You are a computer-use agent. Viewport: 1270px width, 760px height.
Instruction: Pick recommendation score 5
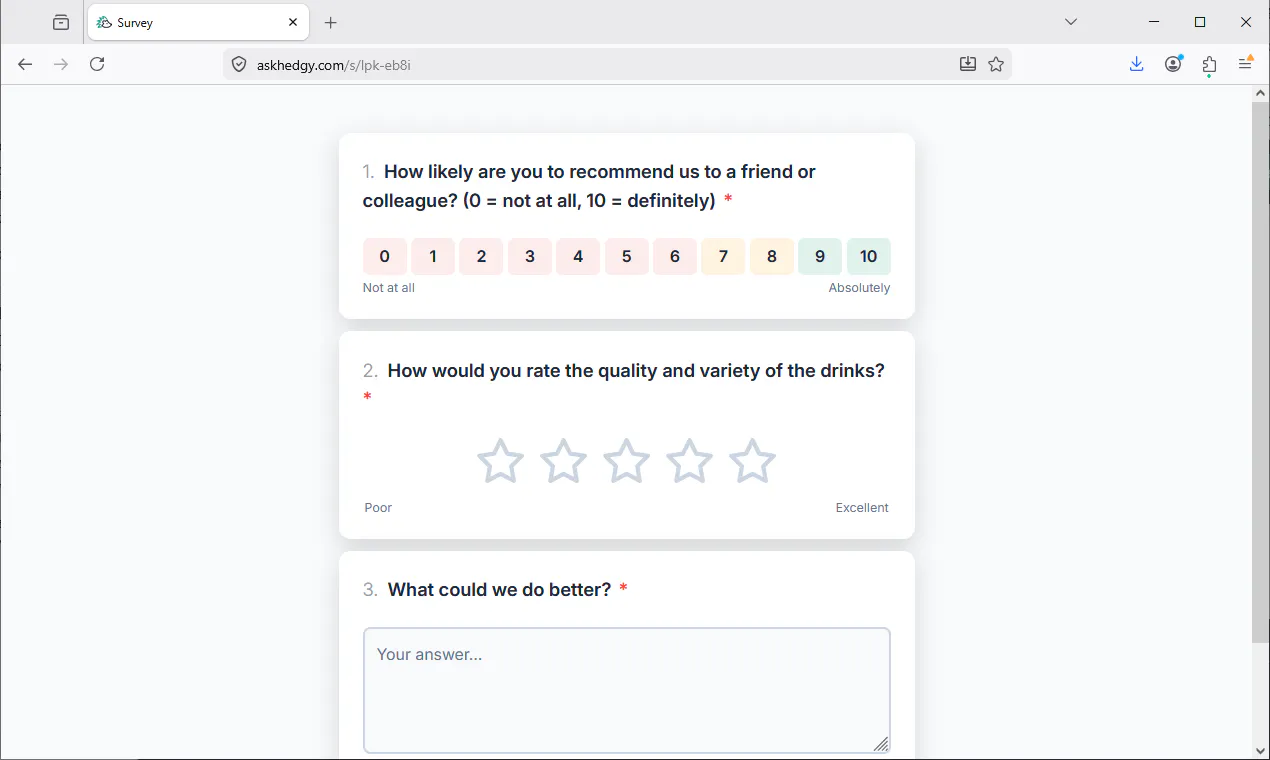(x=626, y=257)
